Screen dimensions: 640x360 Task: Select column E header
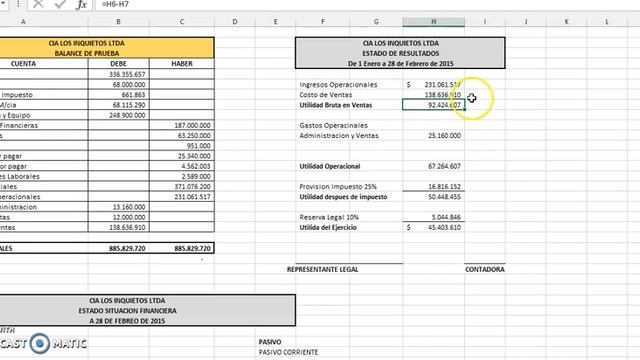coord(276,22)
